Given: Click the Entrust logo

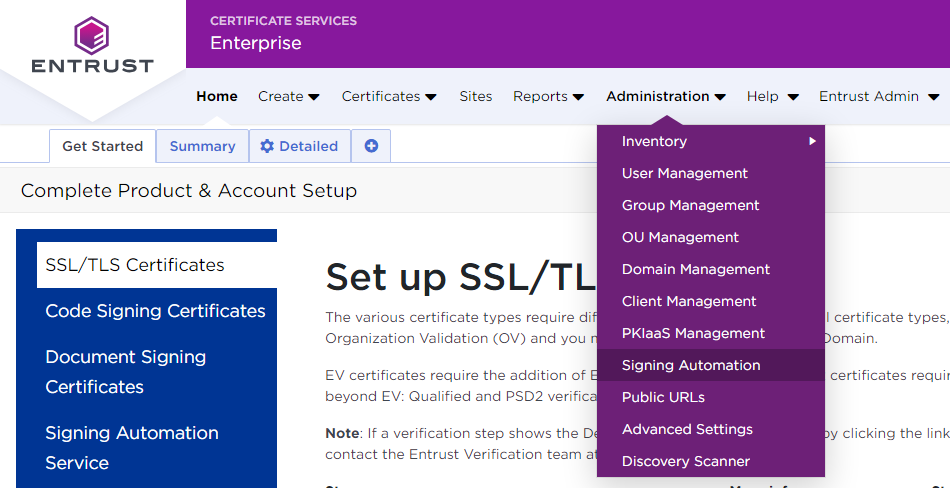Looking at the screenshot, I should click(x=92, y=46).
